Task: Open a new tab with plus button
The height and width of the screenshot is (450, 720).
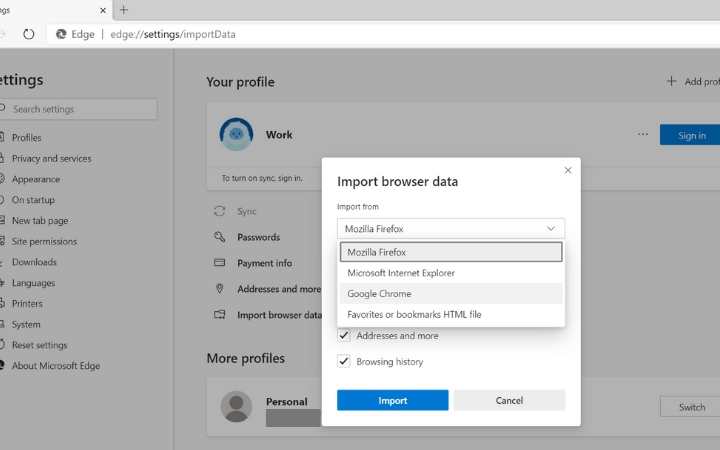Action: pos(124,10)
